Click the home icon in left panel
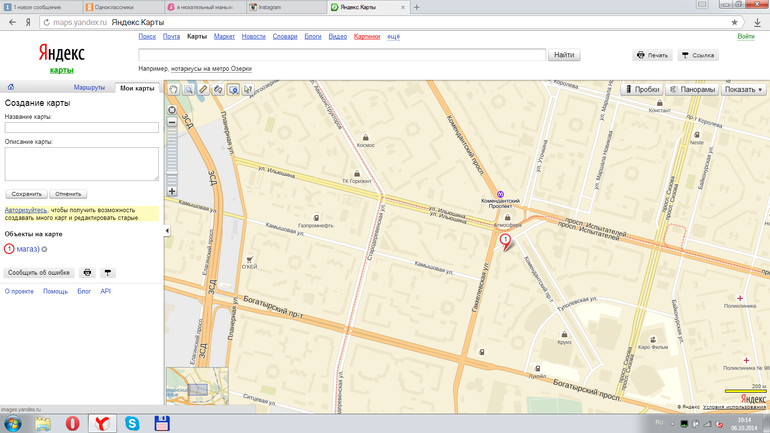Image resolution: width=770 pixels, height=433 pixels. pos(9,88)
